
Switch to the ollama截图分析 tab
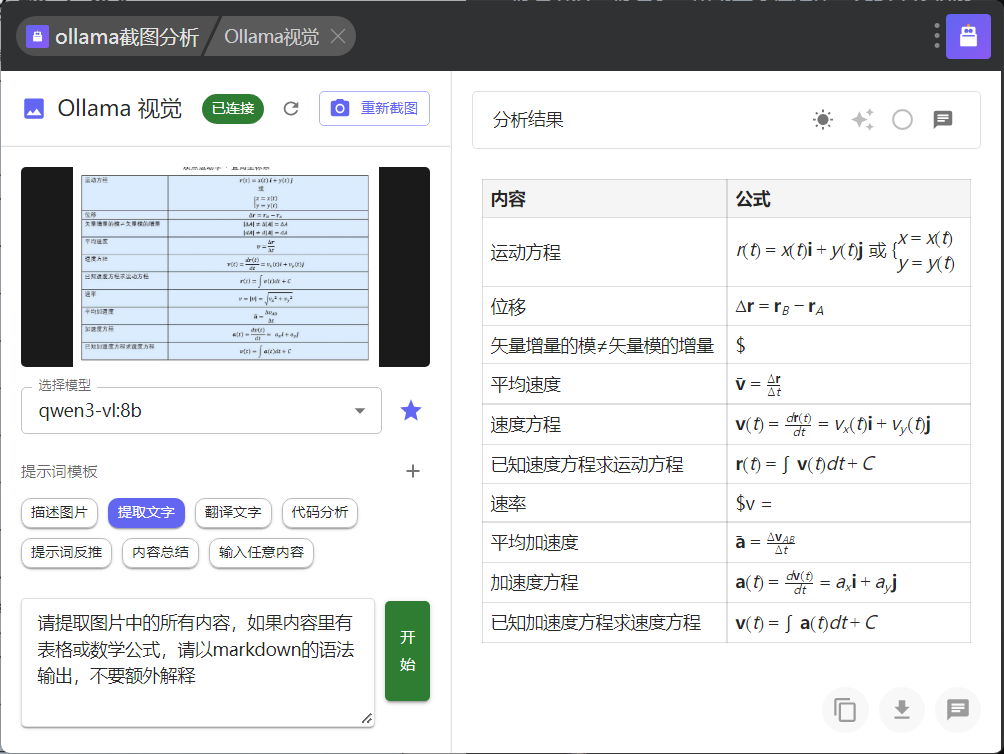coord(113,37)
